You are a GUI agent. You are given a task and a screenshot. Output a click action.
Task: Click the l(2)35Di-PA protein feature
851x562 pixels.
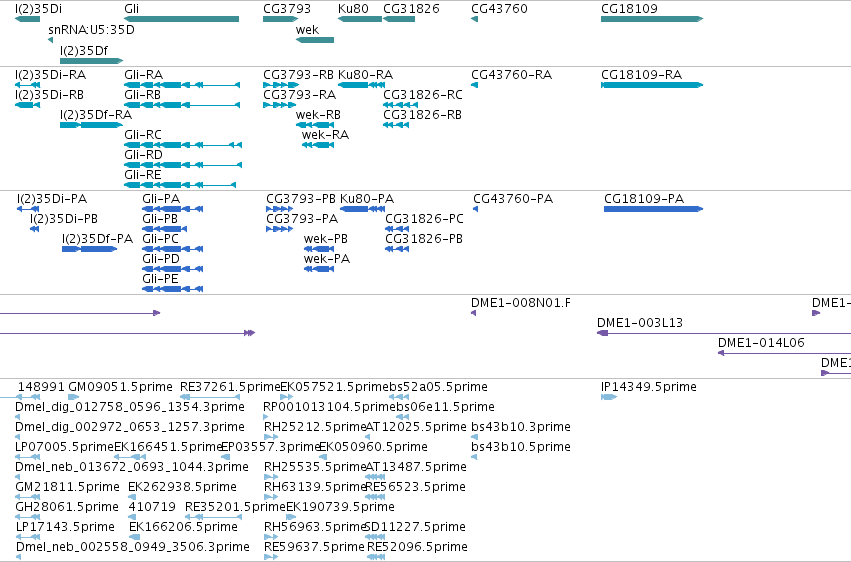pyautogui.click(x=28, y=209)
